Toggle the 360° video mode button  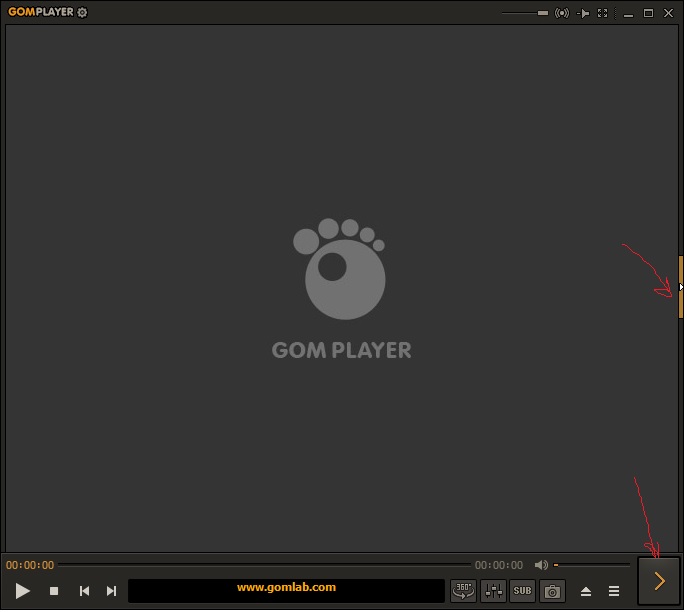click(465, 593)
